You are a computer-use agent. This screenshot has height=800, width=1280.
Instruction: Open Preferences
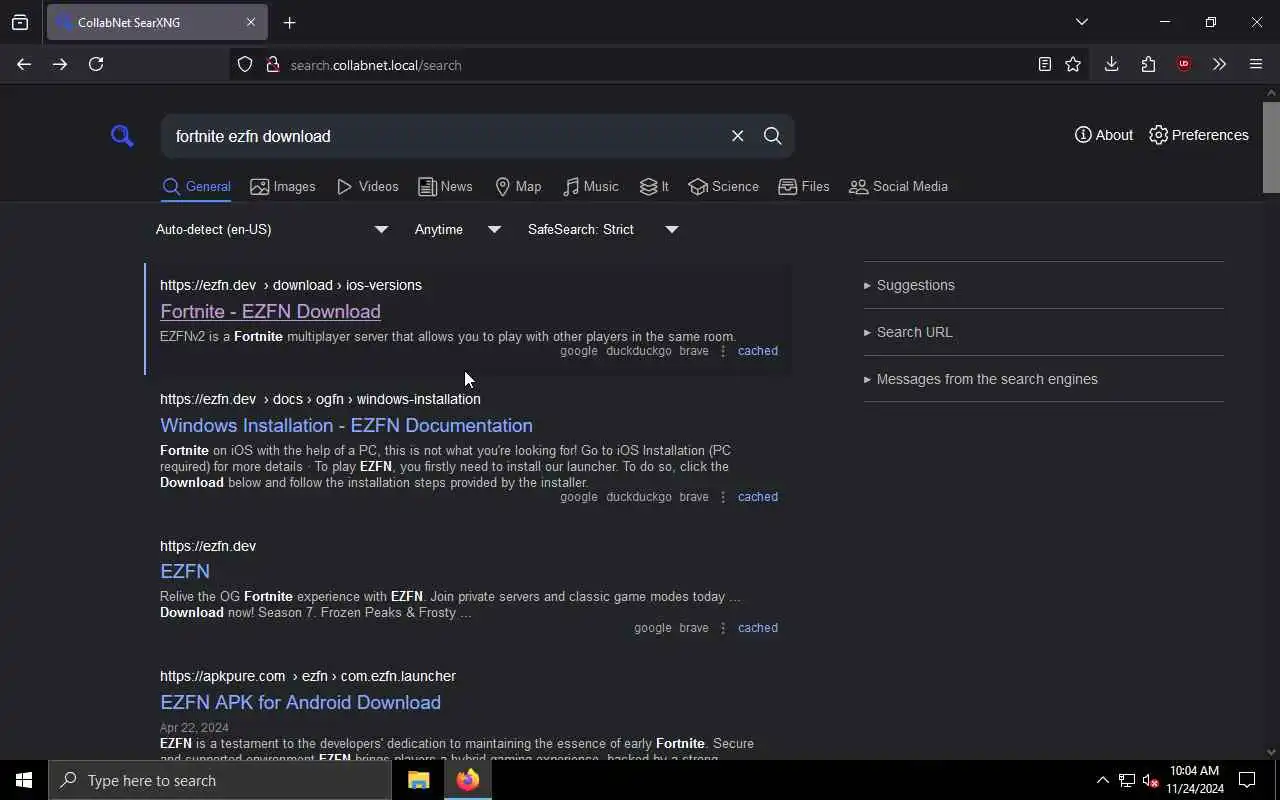click(x=1198, y=135)
